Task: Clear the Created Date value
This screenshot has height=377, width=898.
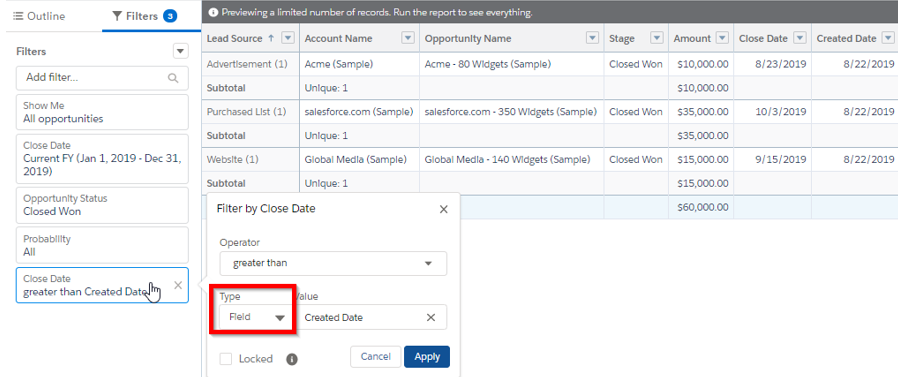Action: click(431, 317)
